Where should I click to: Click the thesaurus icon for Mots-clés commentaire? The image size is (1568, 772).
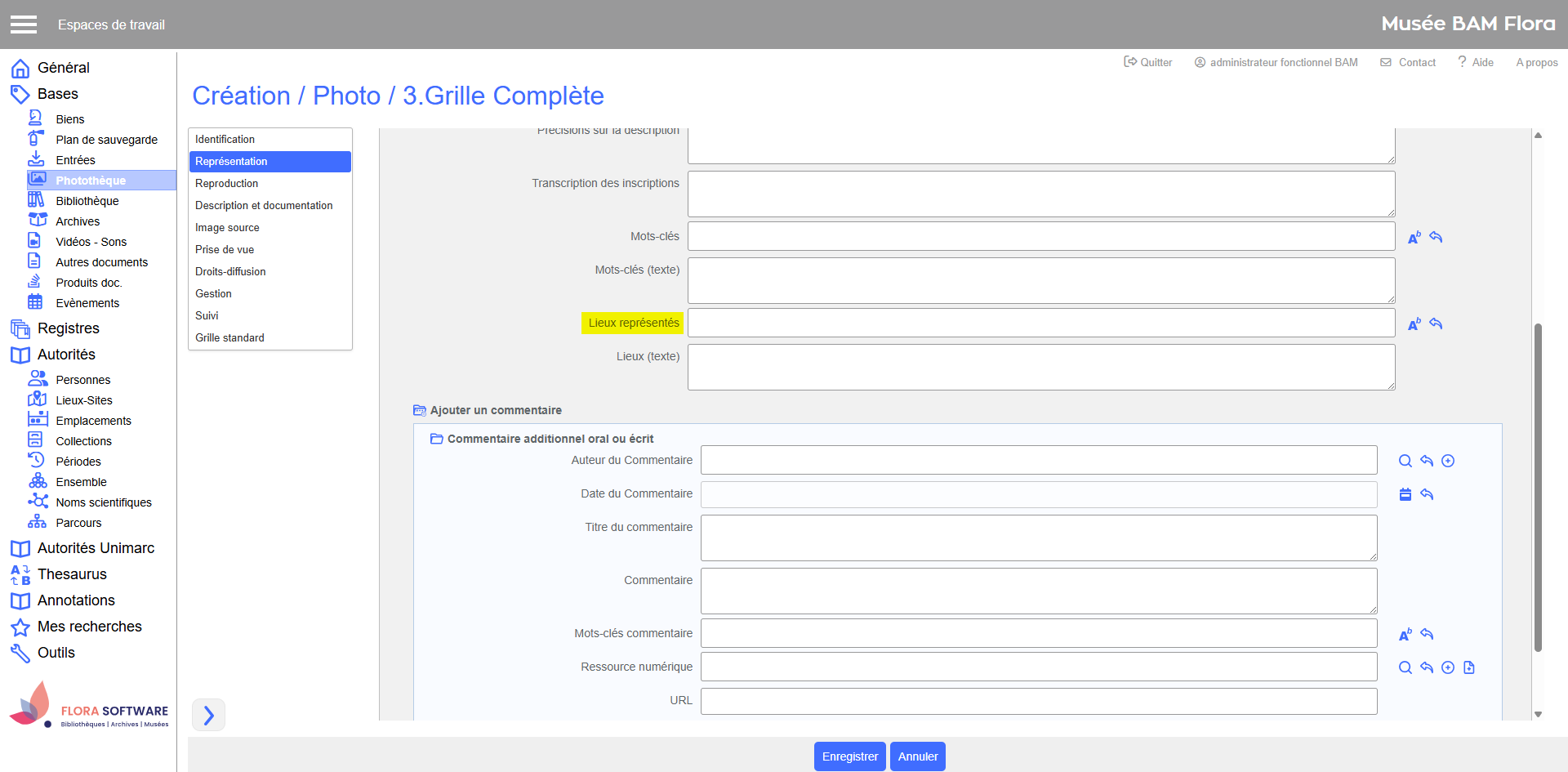click(x=1405, y=635)
